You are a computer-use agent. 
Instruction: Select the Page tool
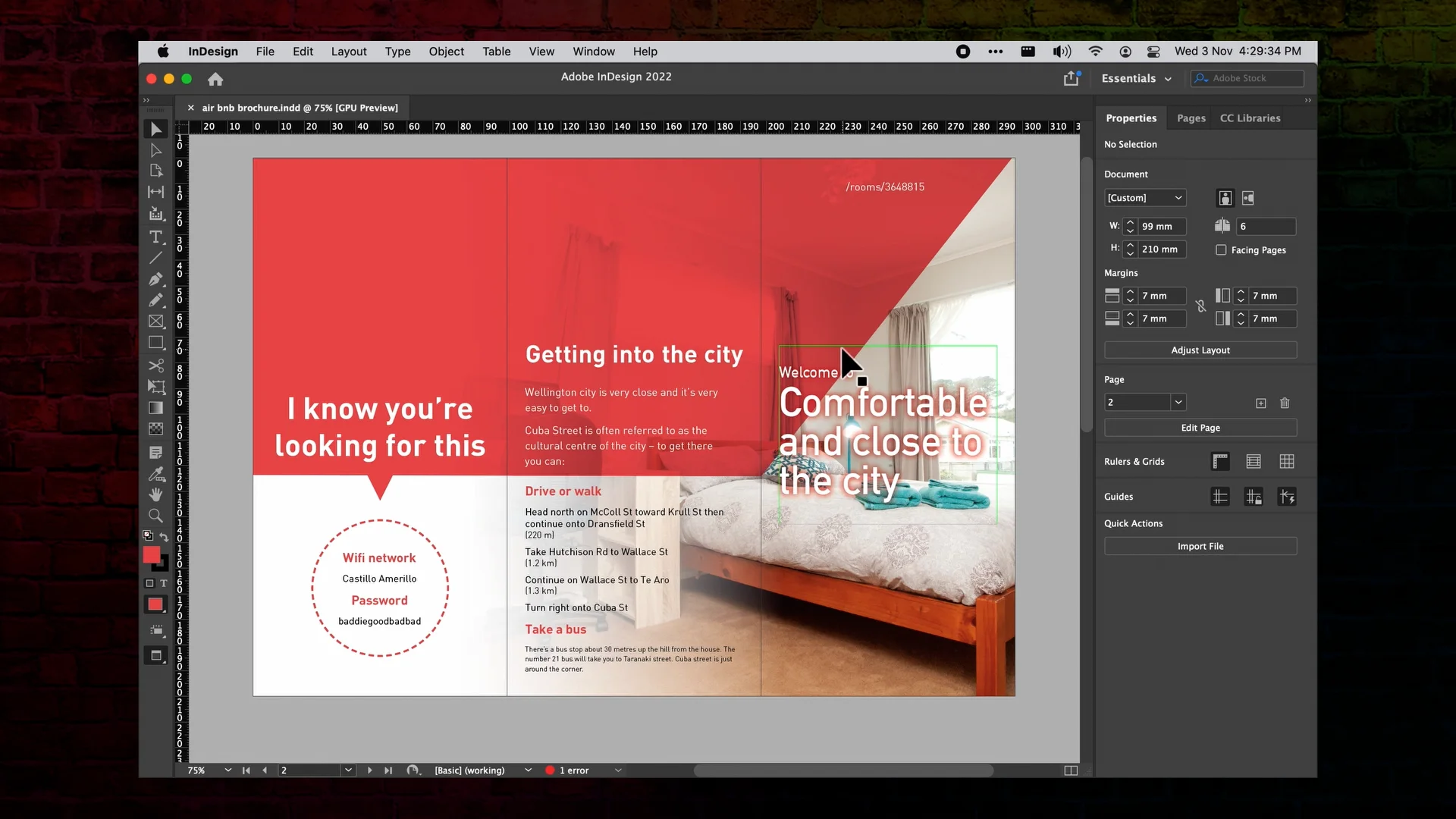[x=156, y=171]
